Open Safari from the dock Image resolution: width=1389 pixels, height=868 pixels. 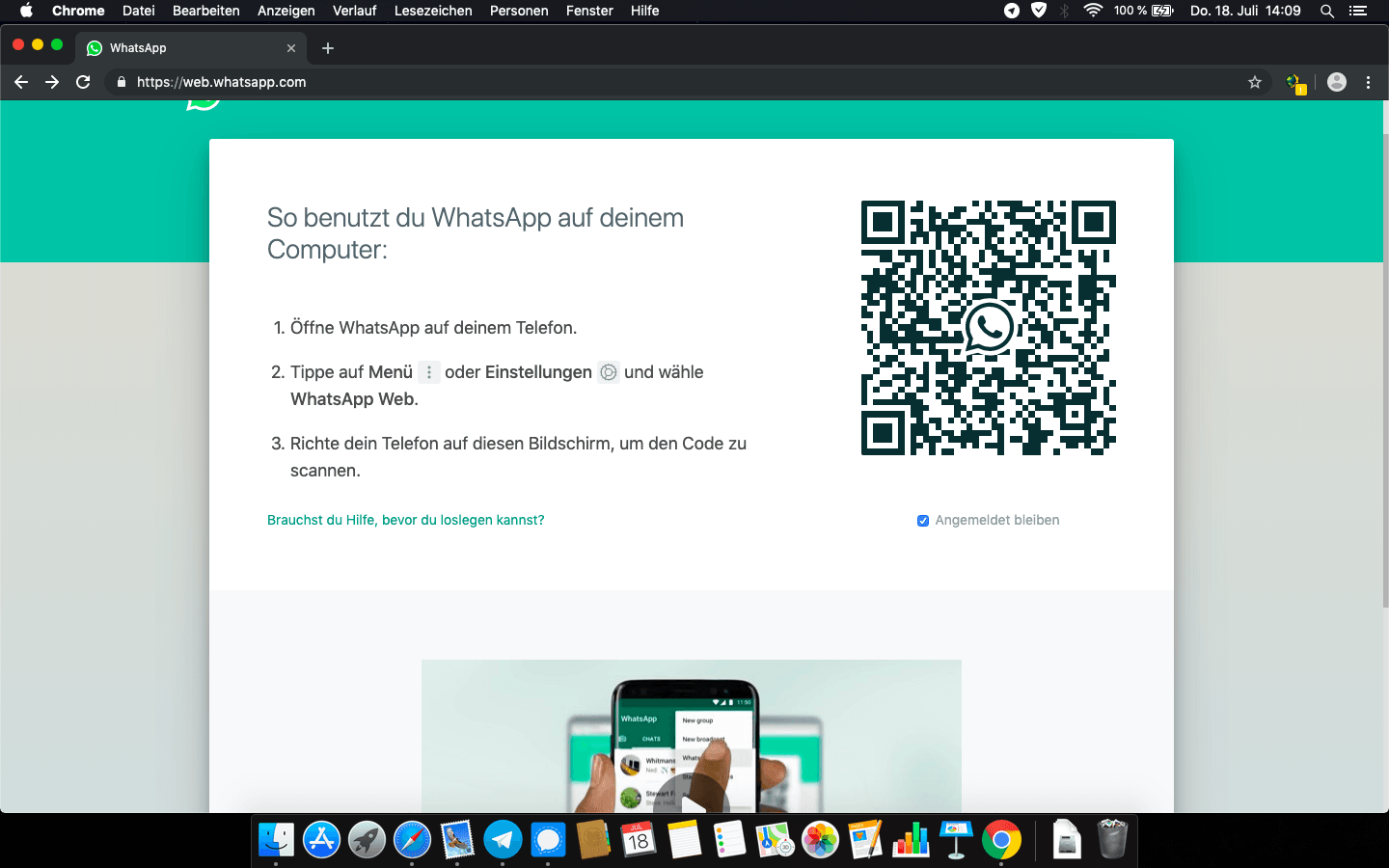point(412,840)
